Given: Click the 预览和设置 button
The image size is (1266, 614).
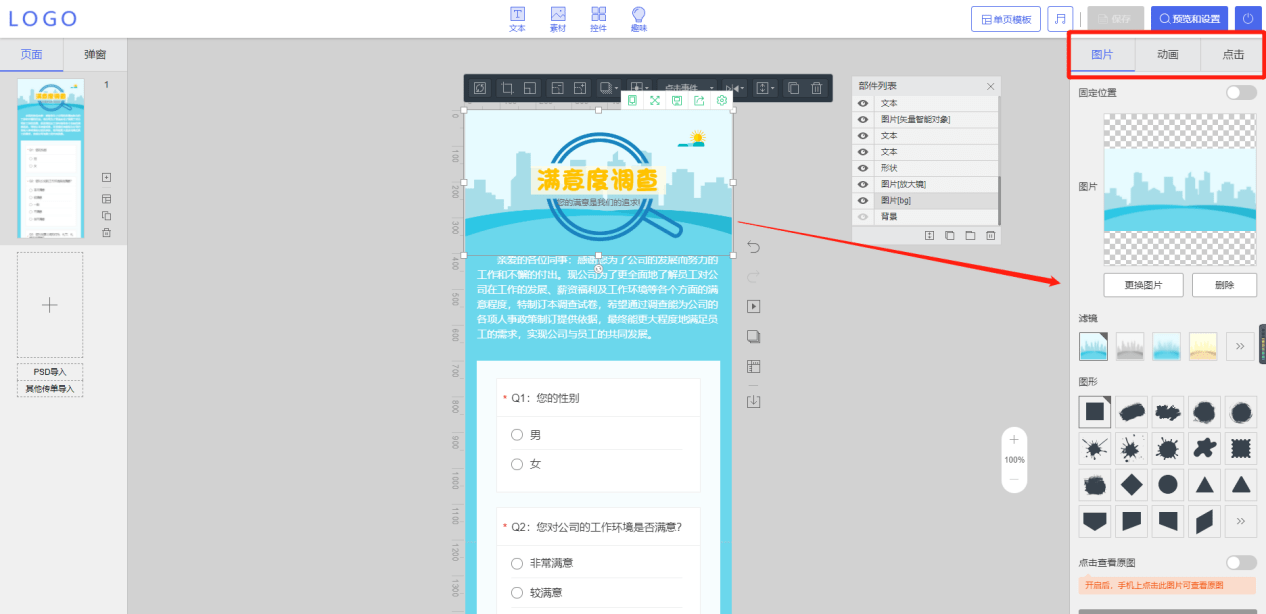Looking at the screenshot, I should [1188, 19].
